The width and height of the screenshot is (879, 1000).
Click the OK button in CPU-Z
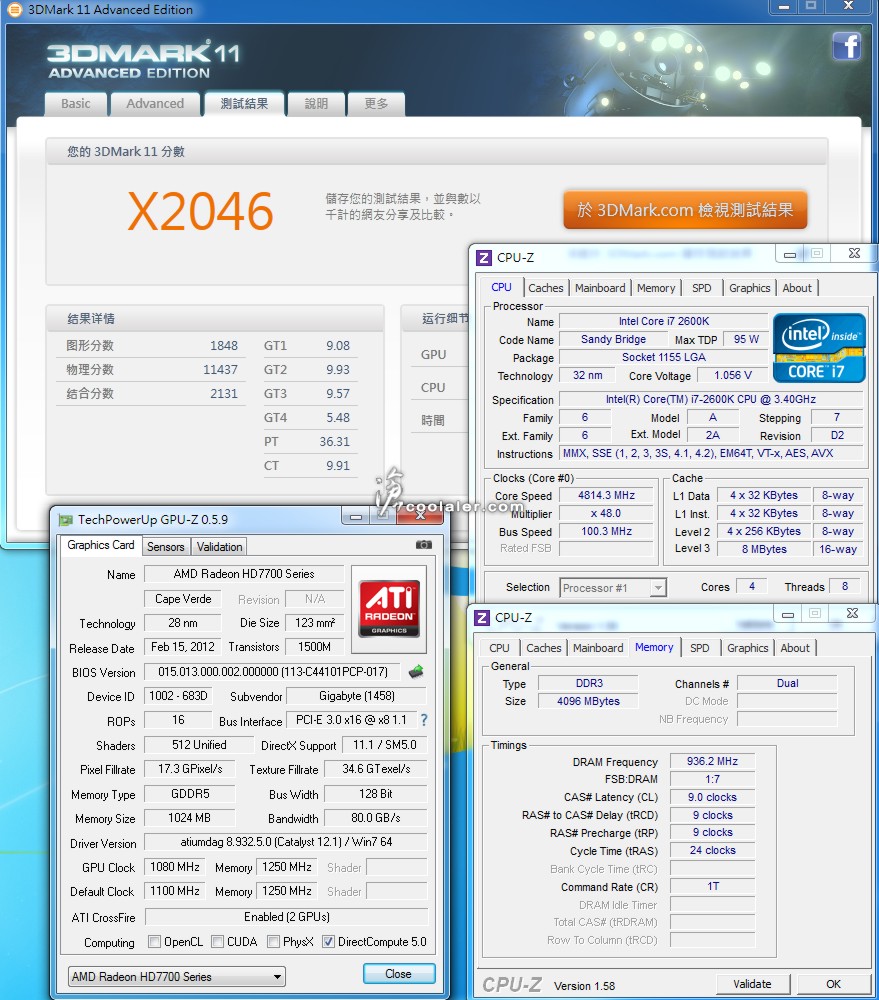click(834, 984)
